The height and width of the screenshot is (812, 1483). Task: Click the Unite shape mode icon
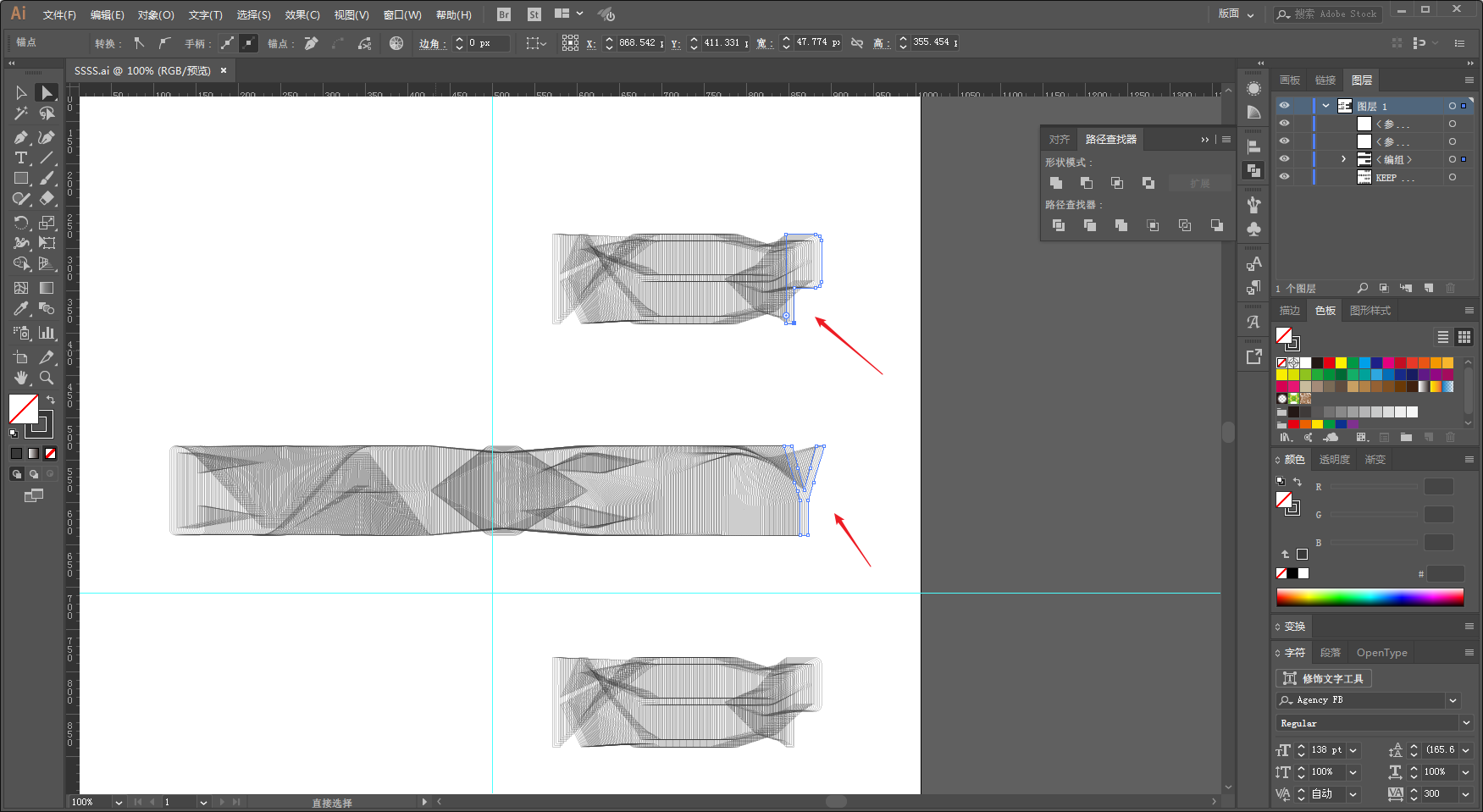click(x=1056, y=183)
